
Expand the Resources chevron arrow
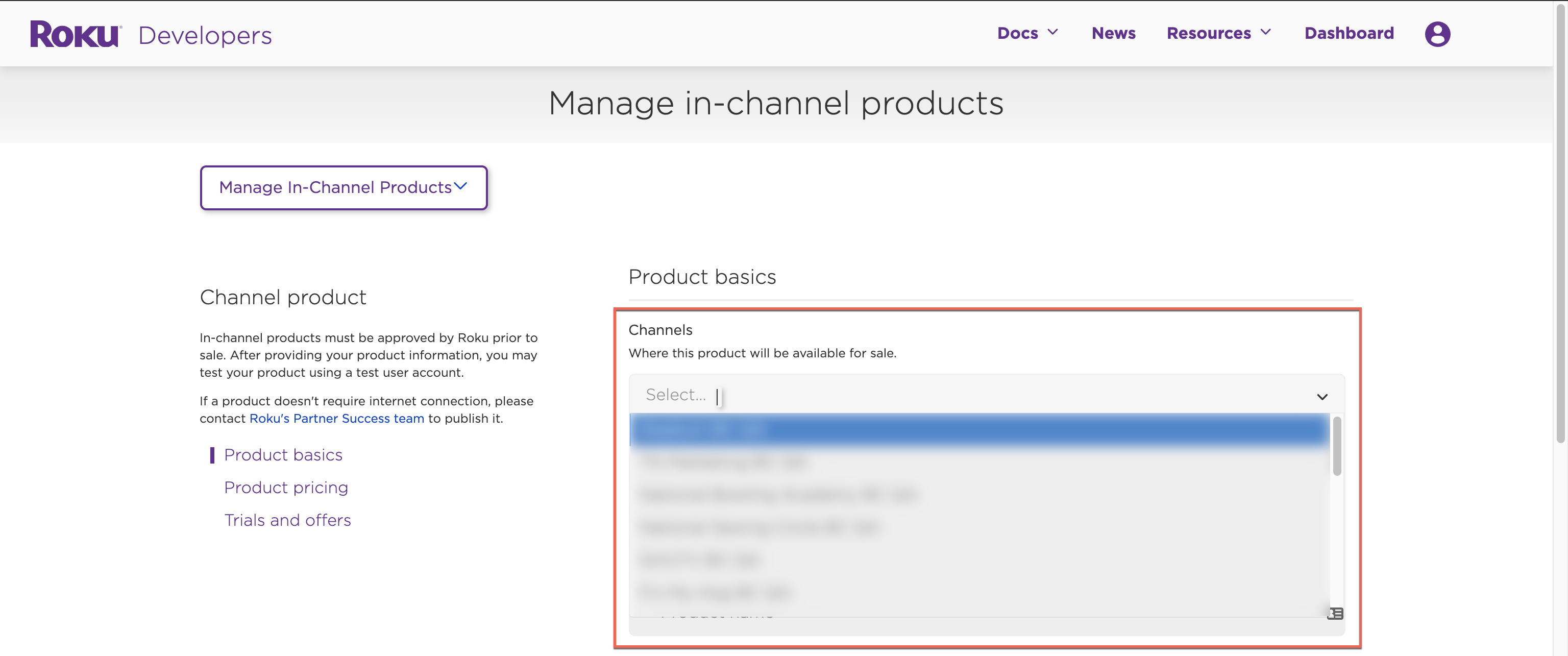pos(1265,32)
